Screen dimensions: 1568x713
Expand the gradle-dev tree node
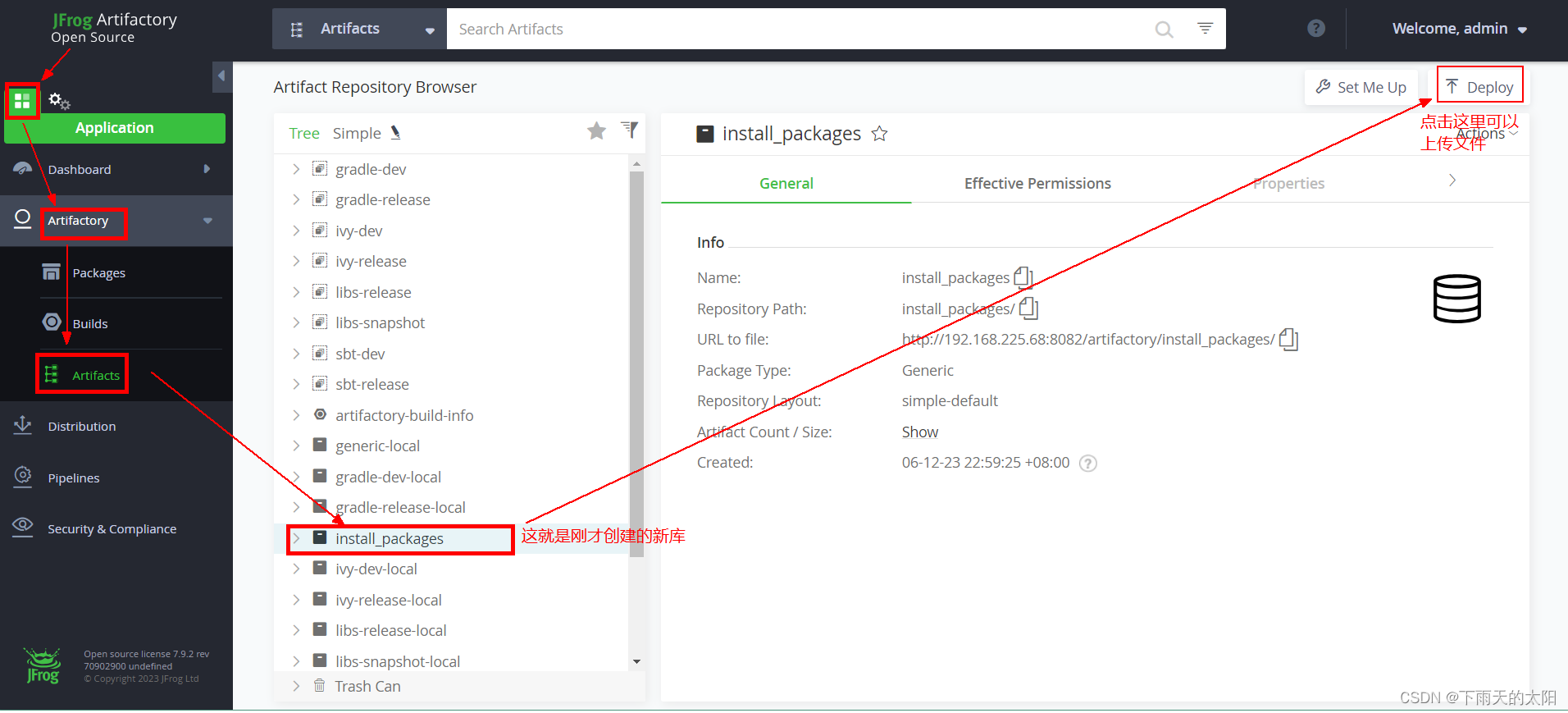pos(296,169)
